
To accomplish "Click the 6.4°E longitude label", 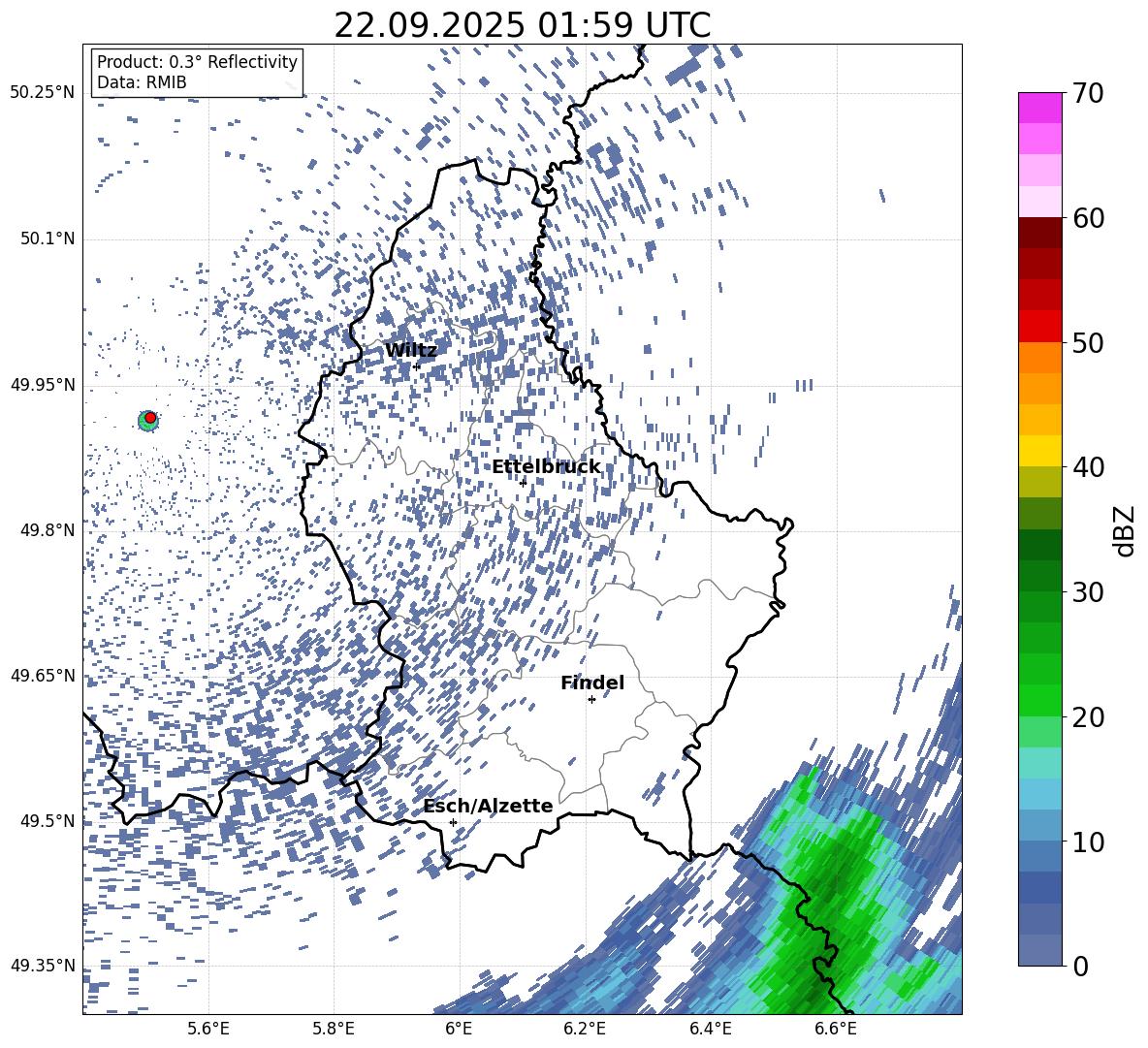I will pyautogui.click(x=710, y=1029).
